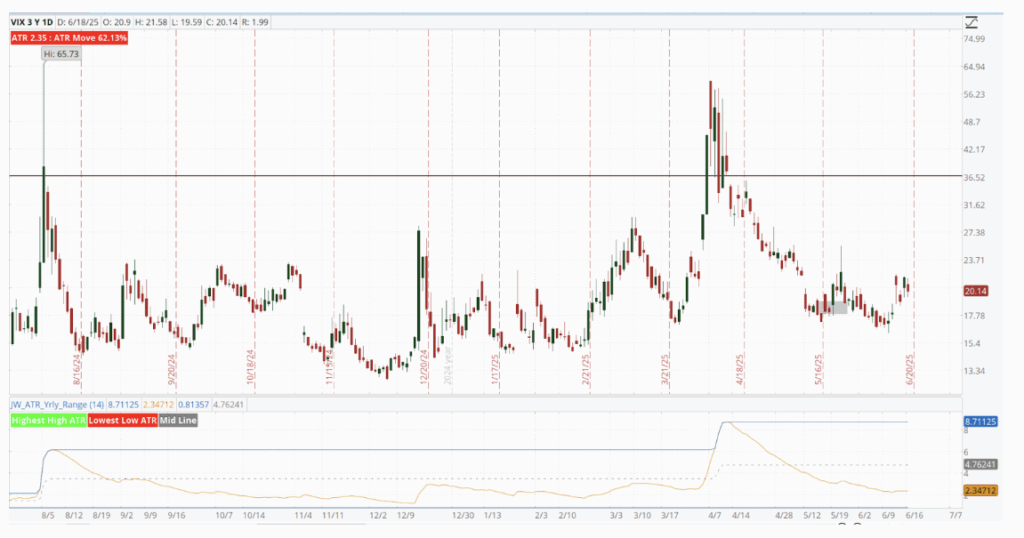Viewport: 1024px width, 538px height.
Task: Click the 8/16/24 expiration date marker
Action: coord(78,370)
